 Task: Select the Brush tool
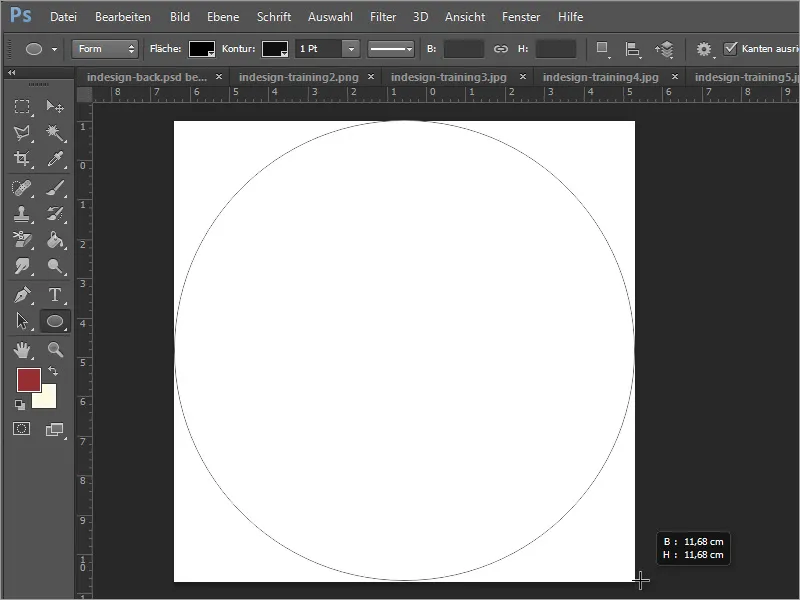(55, 188)
